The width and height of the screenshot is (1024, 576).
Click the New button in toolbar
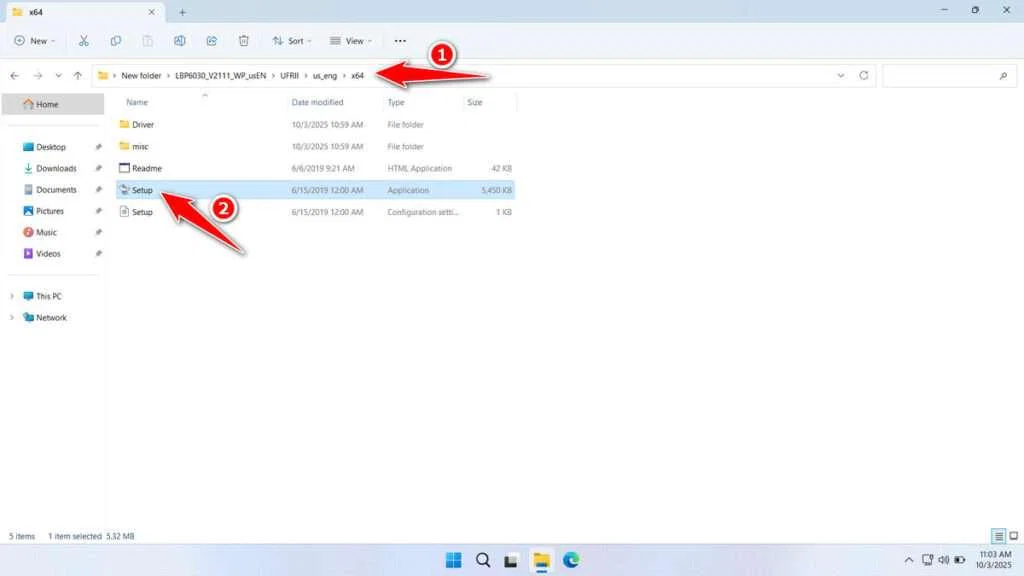(x=34, y=41)
